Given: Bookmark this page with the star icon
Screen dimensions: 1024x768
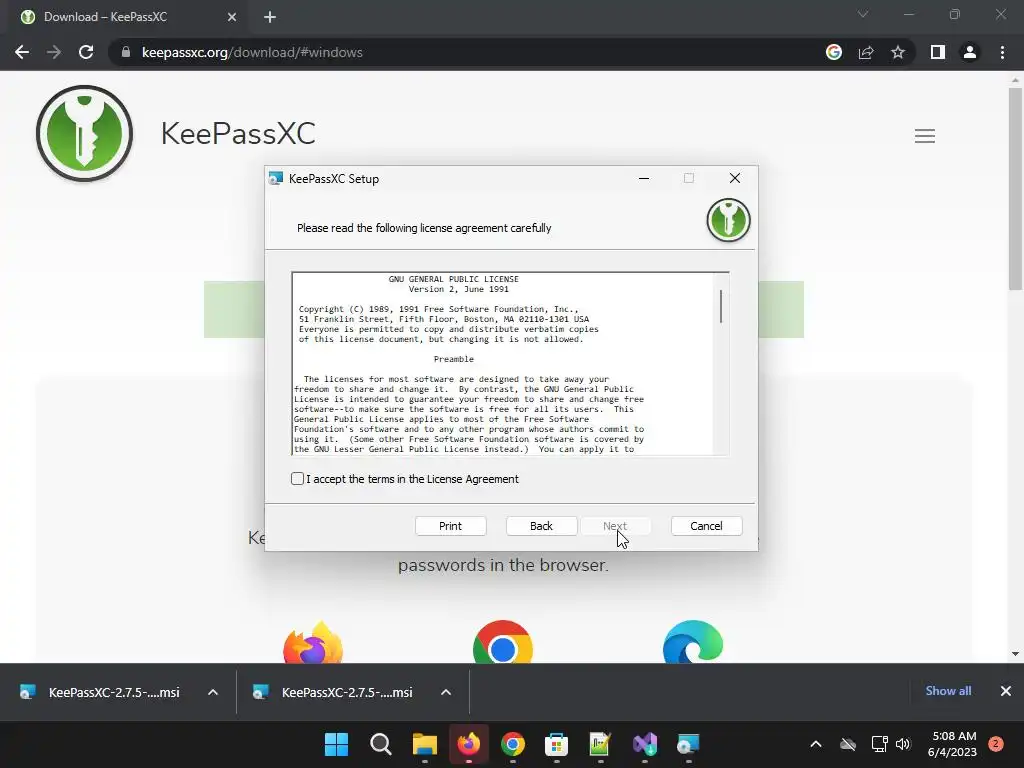Looking at the screenshot, I should coord(898,52).
